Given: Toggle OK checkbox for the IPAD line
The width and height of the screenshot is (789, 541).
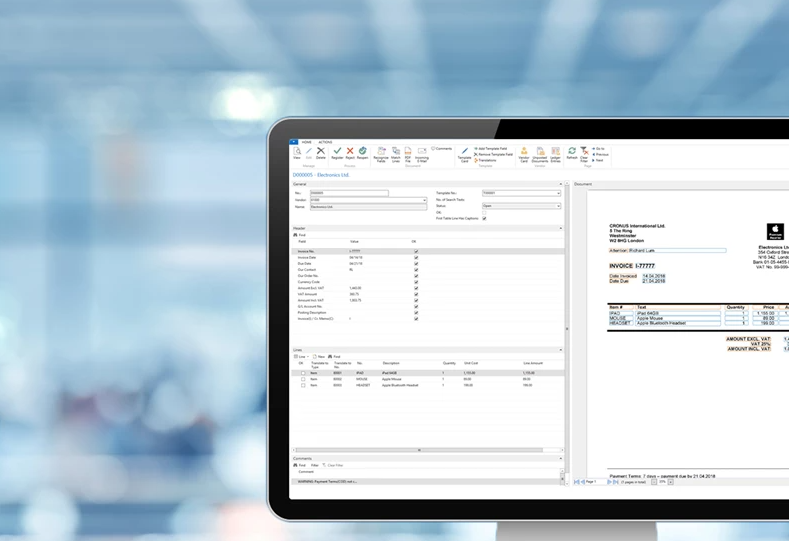Looking at the screenshot, I should pos(303,373).
